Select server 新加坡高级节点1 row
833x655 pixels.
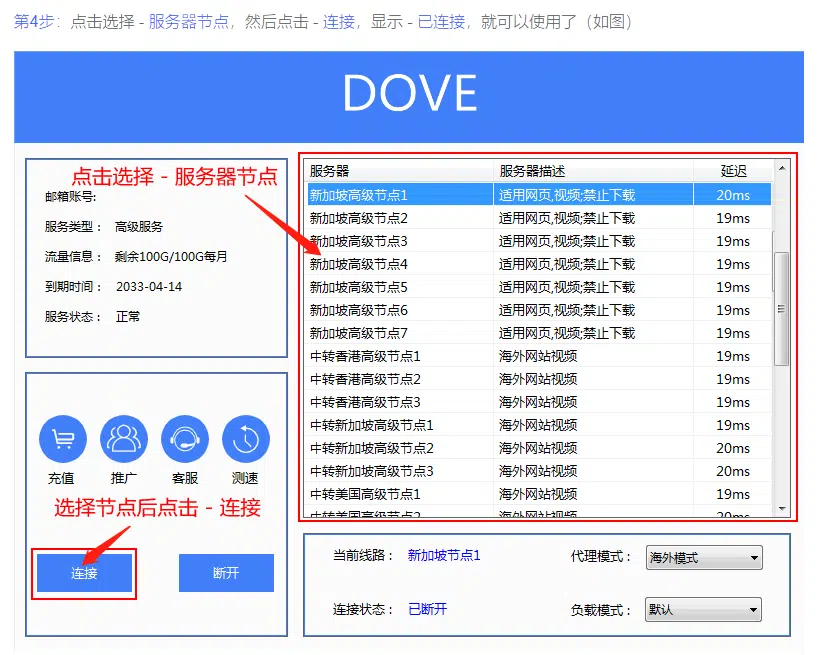(400, 195)
